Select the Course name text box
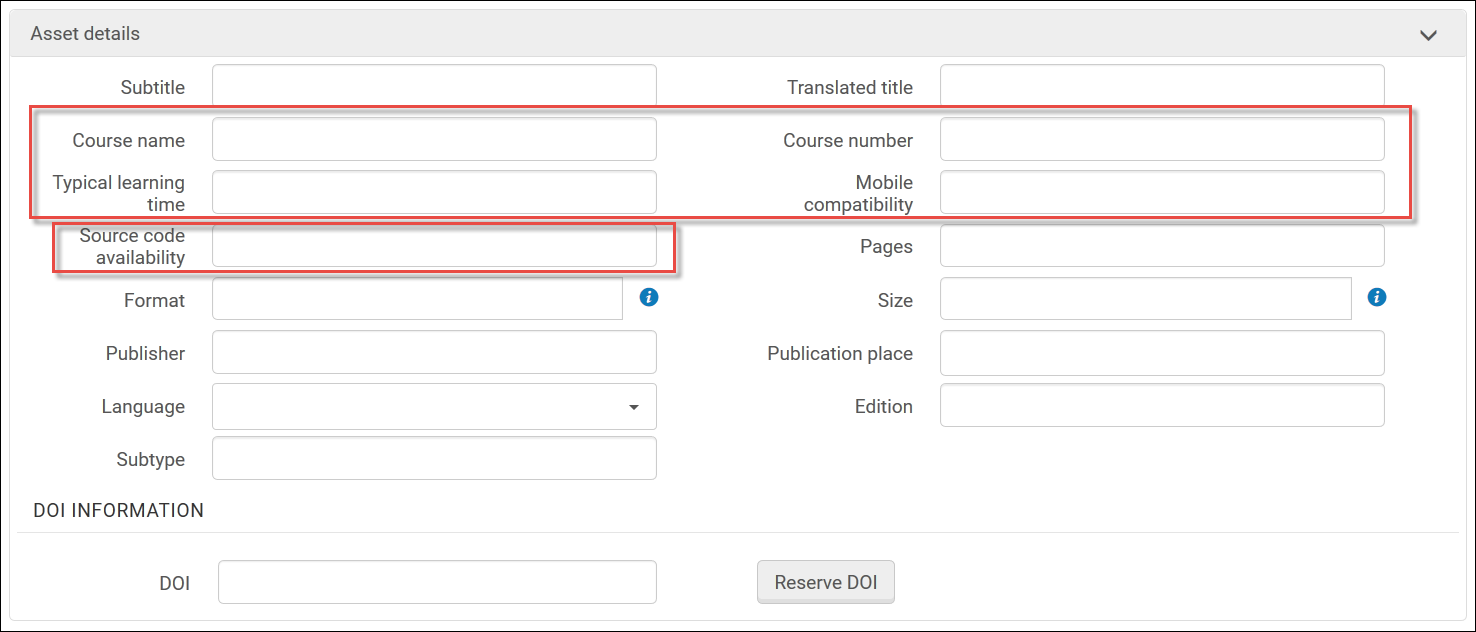 [434, 140]
